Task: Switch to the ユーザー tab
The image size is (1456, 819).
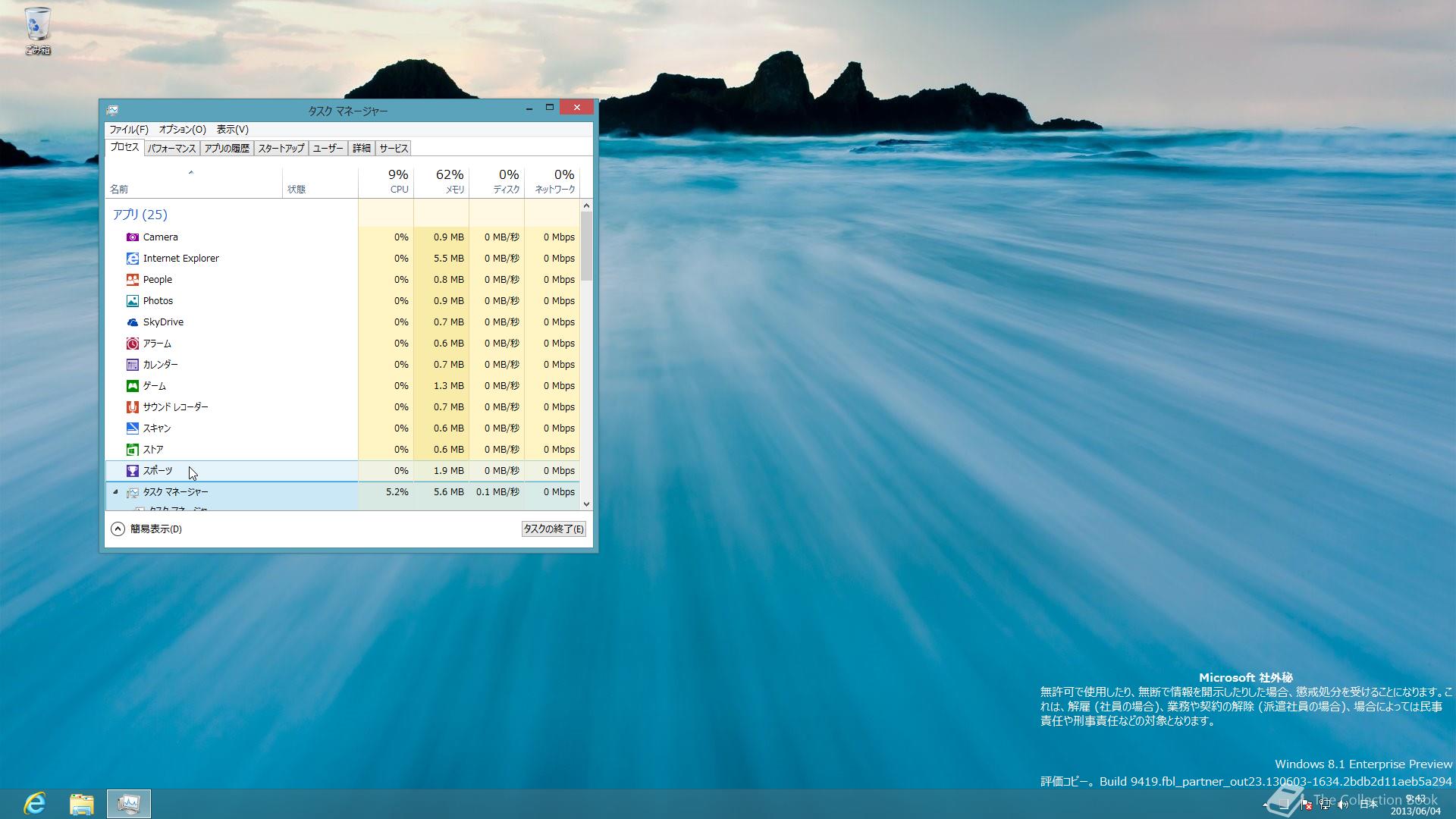Action: coord(328,149)
